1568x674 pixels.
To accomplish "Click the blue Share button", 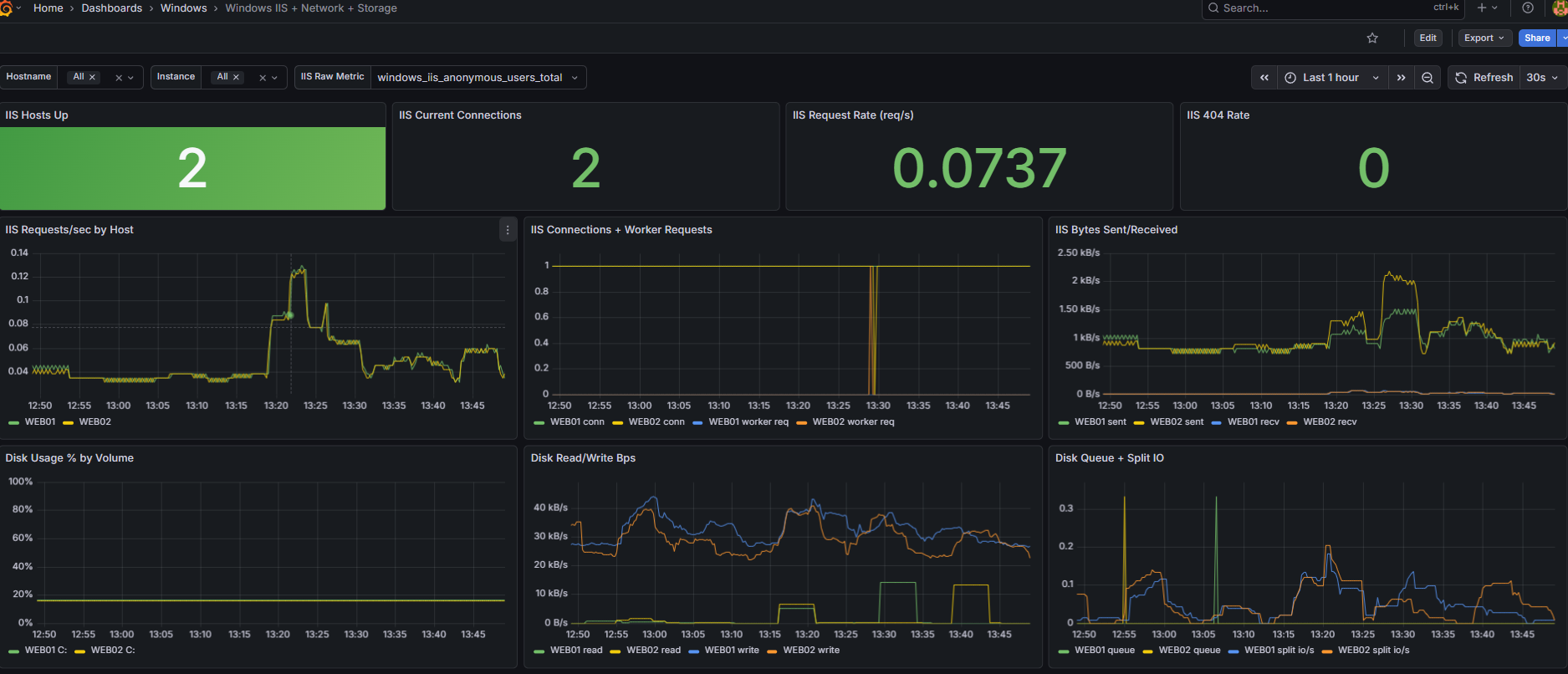I will (1536, 38).
